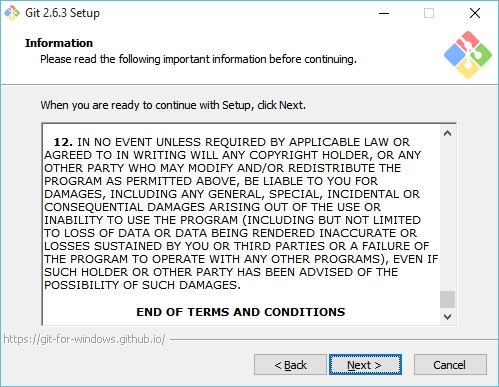This screenshot has height=387, width=499.
Task: Minimize the Git Setup window
Action: [x=384, y=13]
